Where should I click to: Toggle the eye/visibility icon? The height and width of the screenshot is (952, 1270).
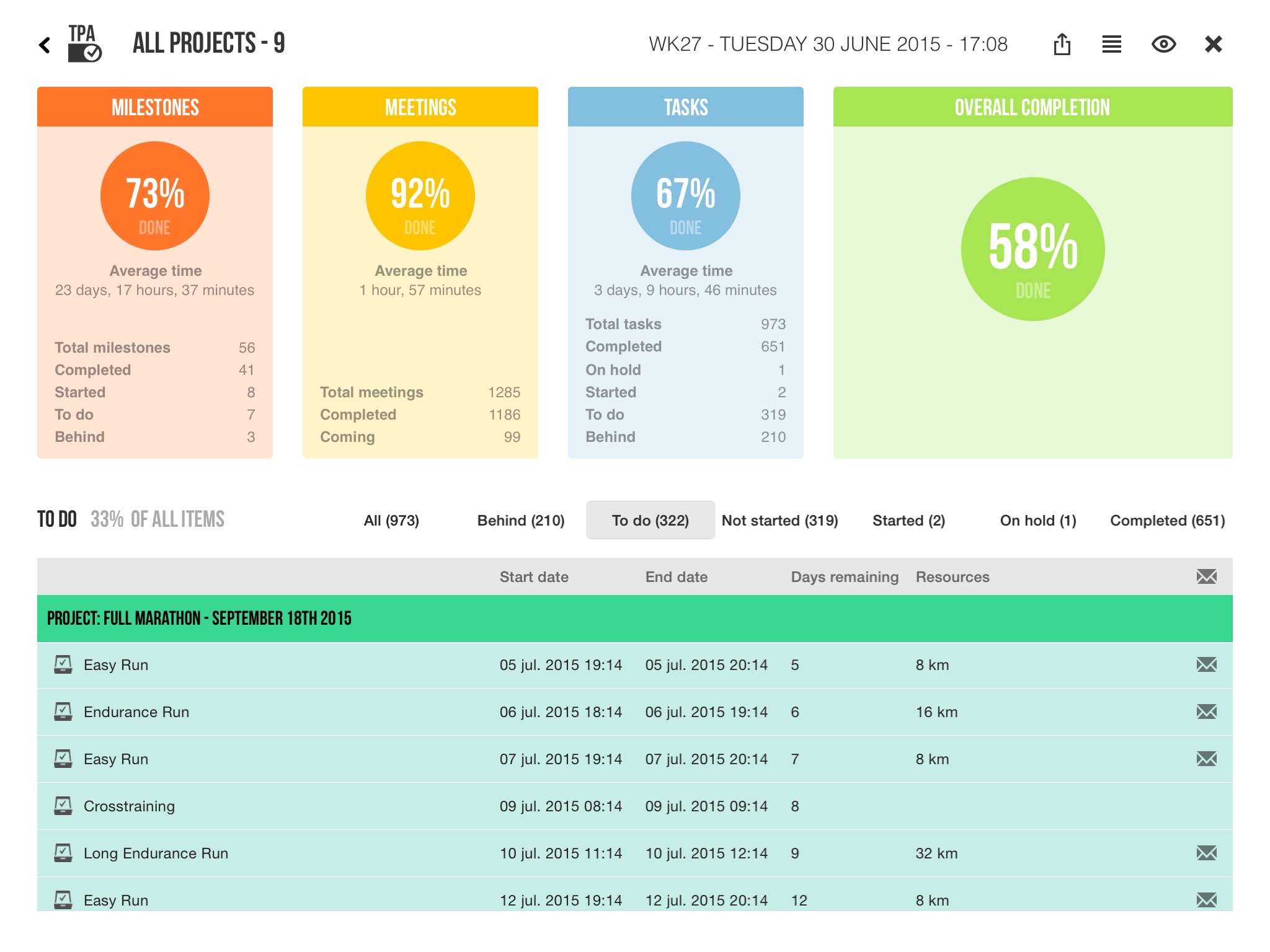1163,43
